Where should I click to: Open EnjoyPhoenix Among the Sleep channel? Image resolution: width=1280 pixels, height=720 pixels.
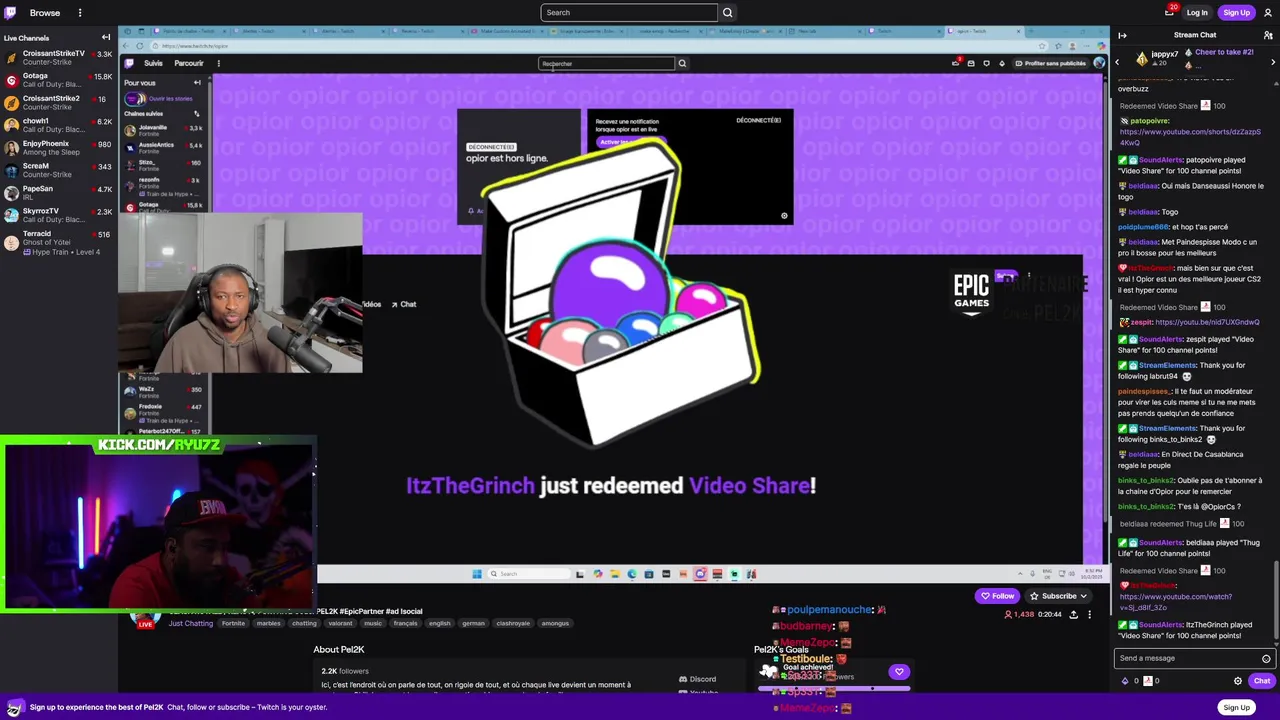(59, 147)
